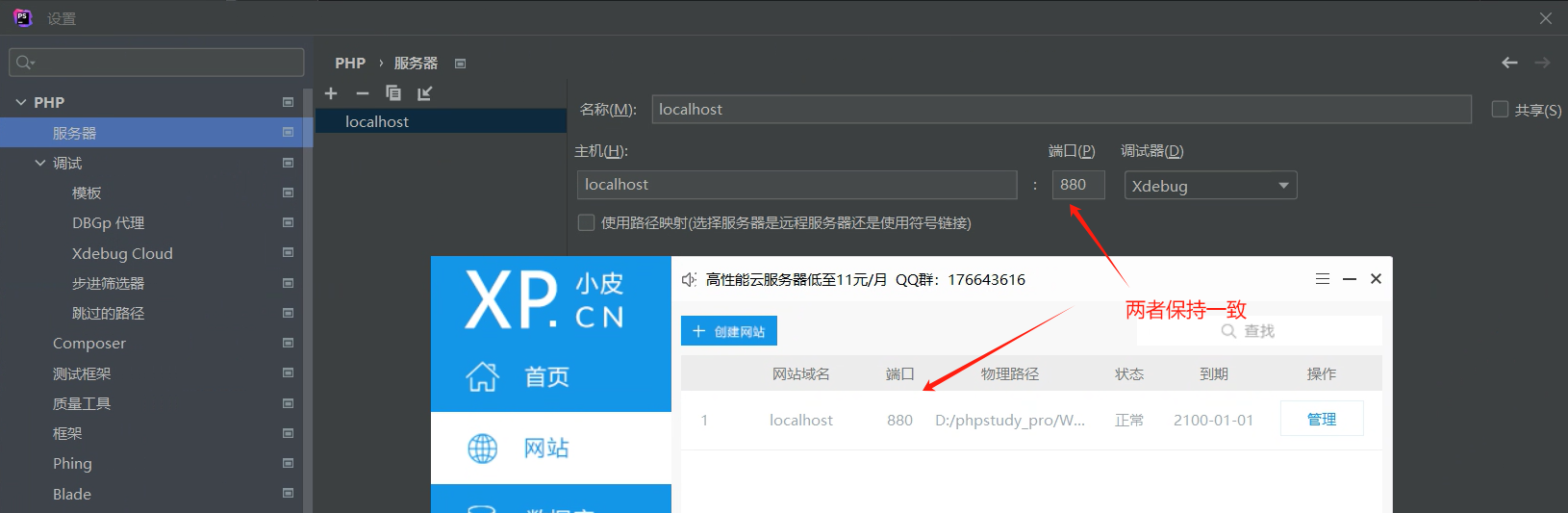1568x513 pixels.
Task: Click project icon on Blade row
Action: click(288, 493)
